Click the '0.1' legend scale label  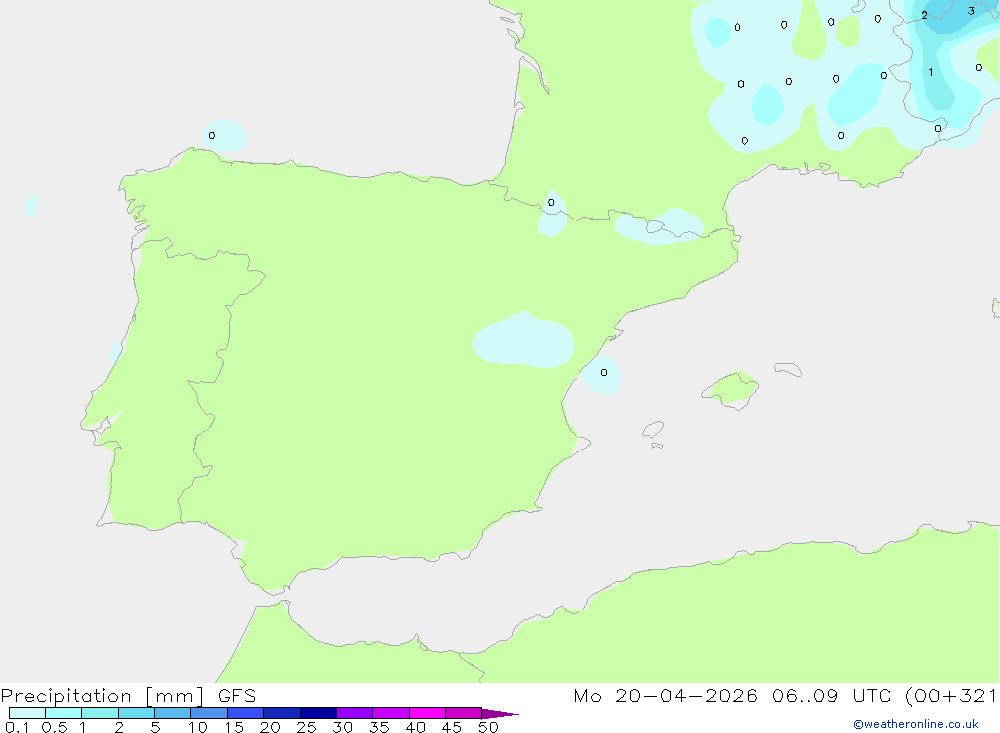coord(17,727)
